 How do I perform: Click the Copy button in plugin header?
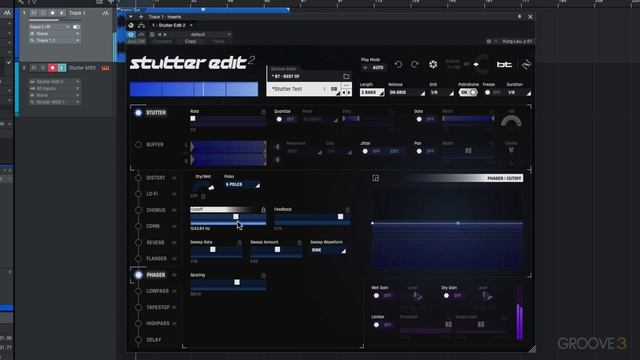[190, 41]
